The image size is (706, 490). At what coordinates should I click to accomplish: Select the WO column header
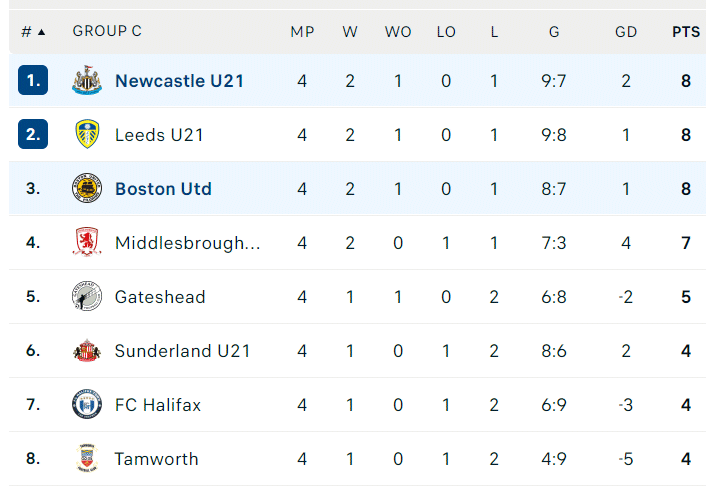(x=398, y=32)
